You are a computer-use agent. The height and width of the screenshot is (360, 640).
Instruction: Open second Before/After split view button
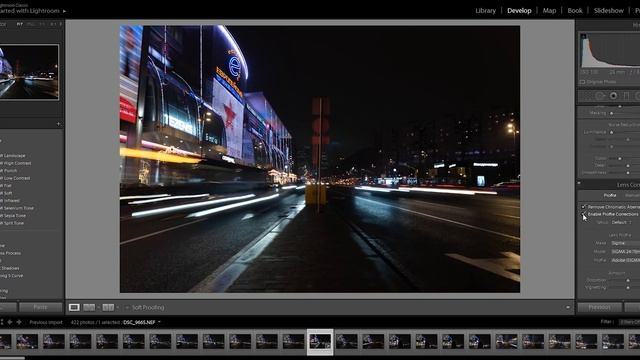[108, 307]
